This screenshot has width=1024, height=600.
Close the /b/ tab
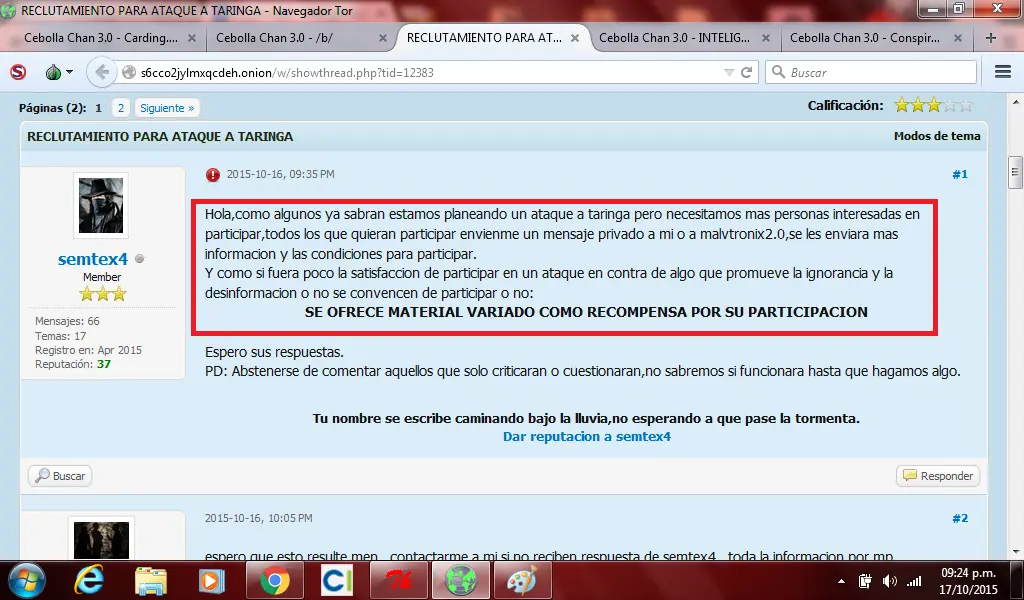pyautogui.click(x=383, y=39)
